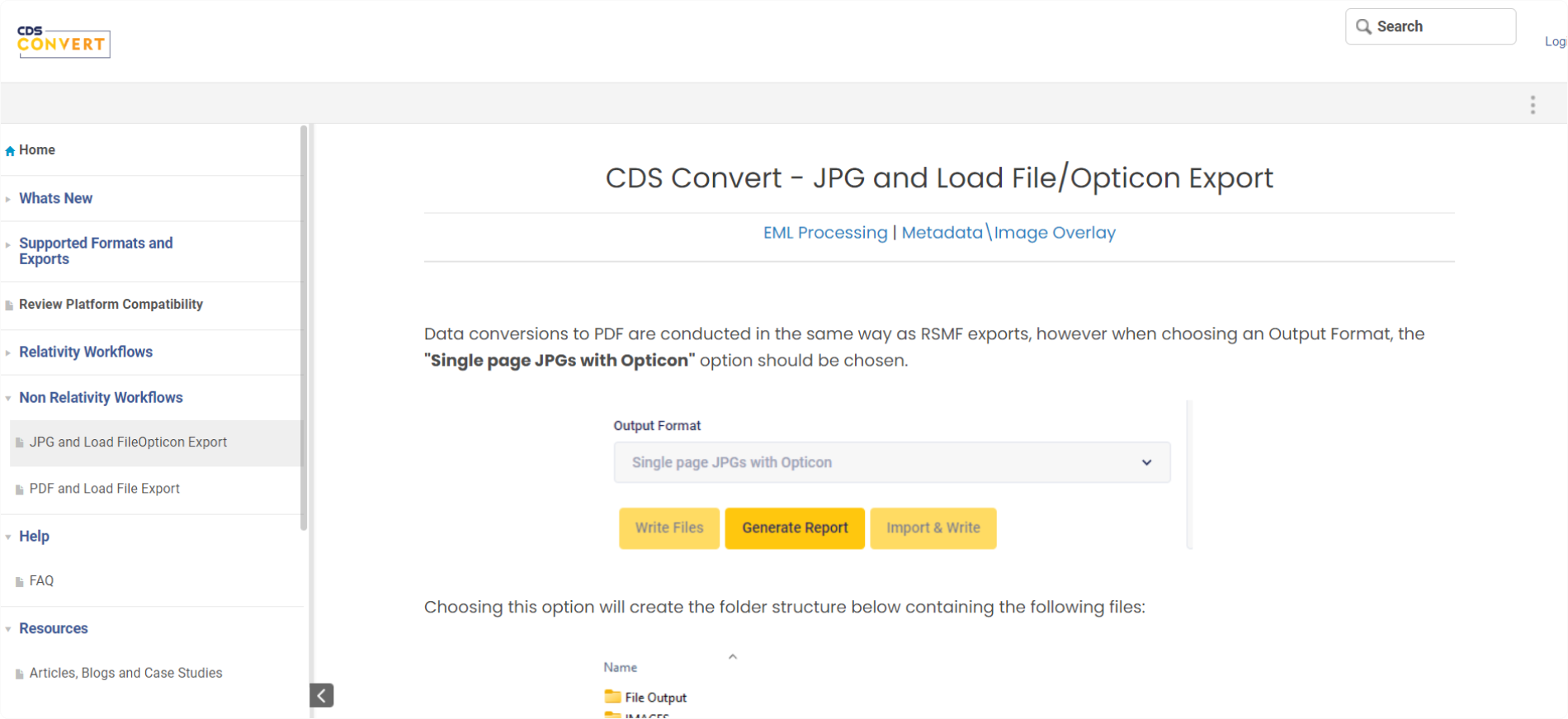Click the Name column sort arrow

(732, 657)
